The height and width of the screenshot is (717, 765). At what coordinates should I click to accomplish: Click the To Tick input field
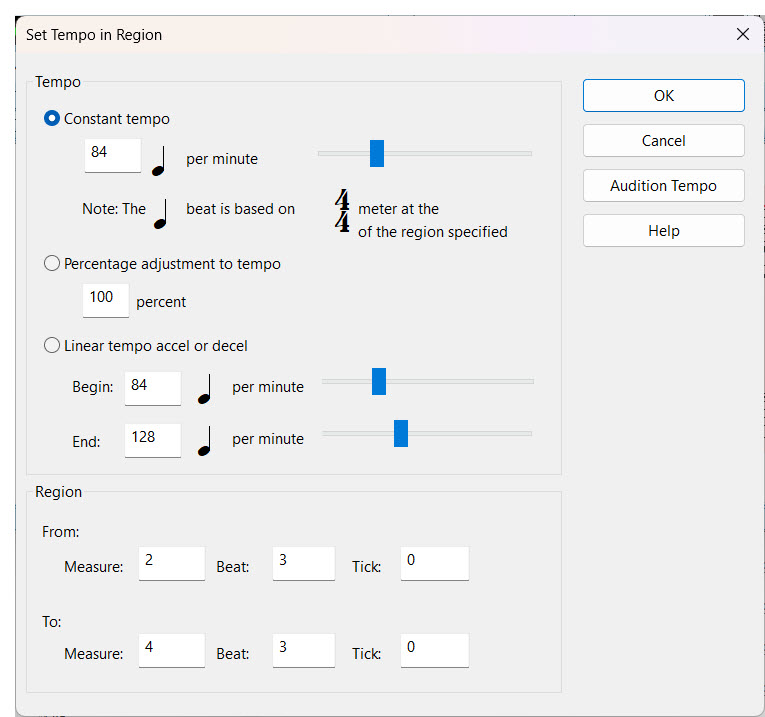[434, 650]
